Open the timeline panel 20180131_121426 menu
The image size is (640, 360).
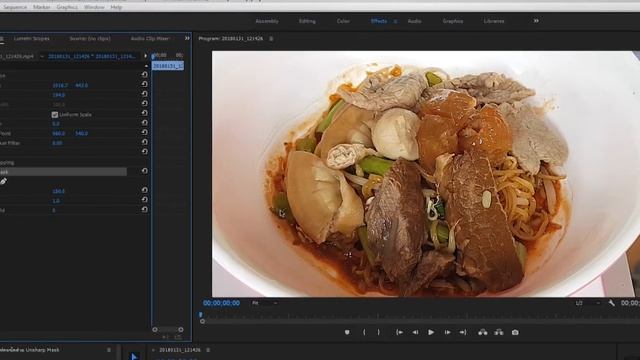(x=208, y=350)
